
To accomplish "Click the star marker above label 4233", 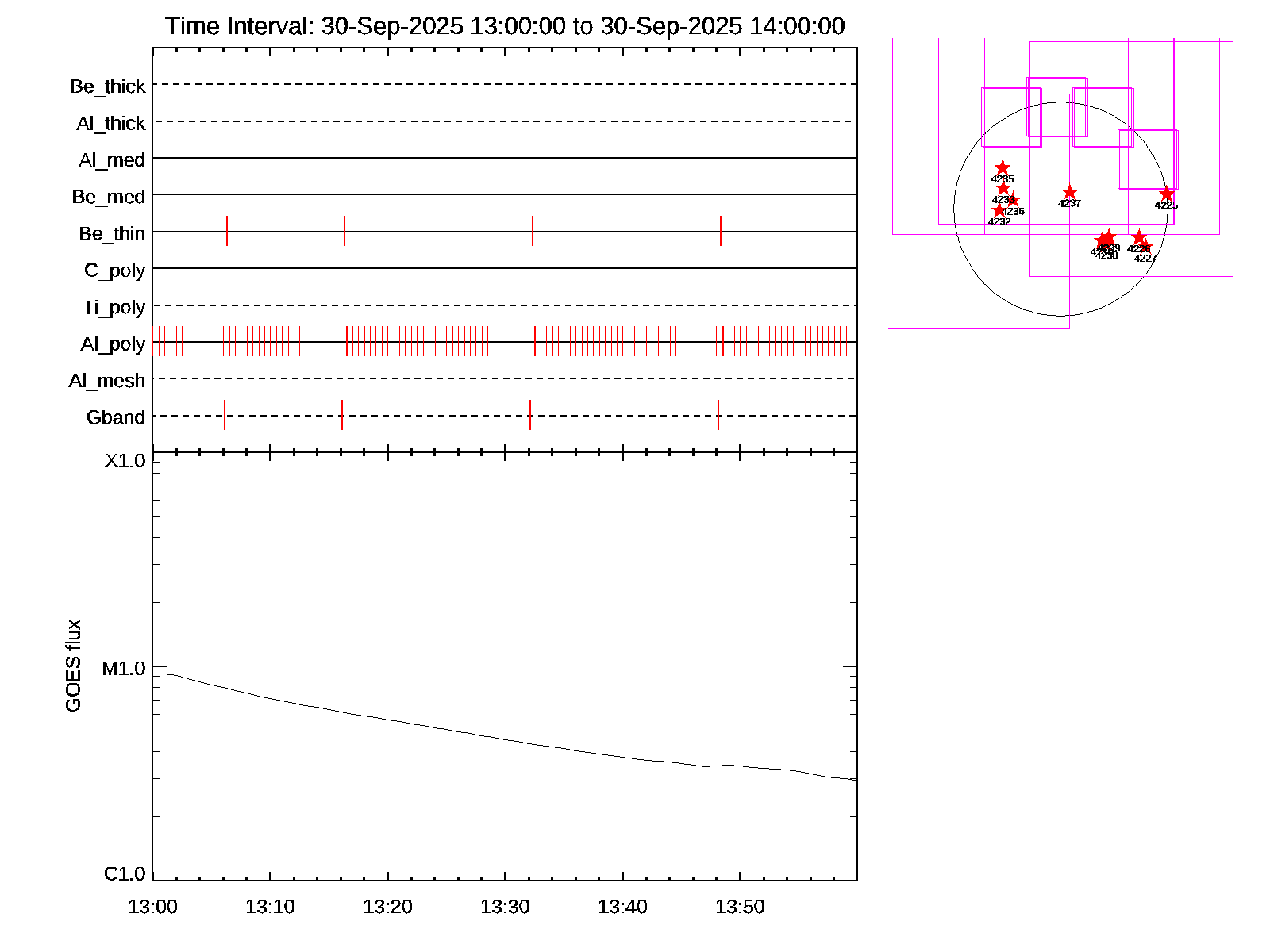I will [1003, 188].
